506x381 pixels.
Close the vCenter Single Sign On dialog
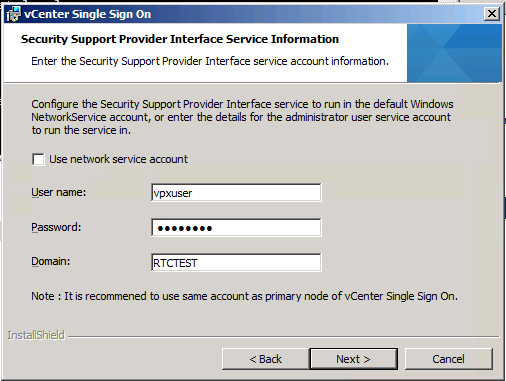(x=492, y=14)
